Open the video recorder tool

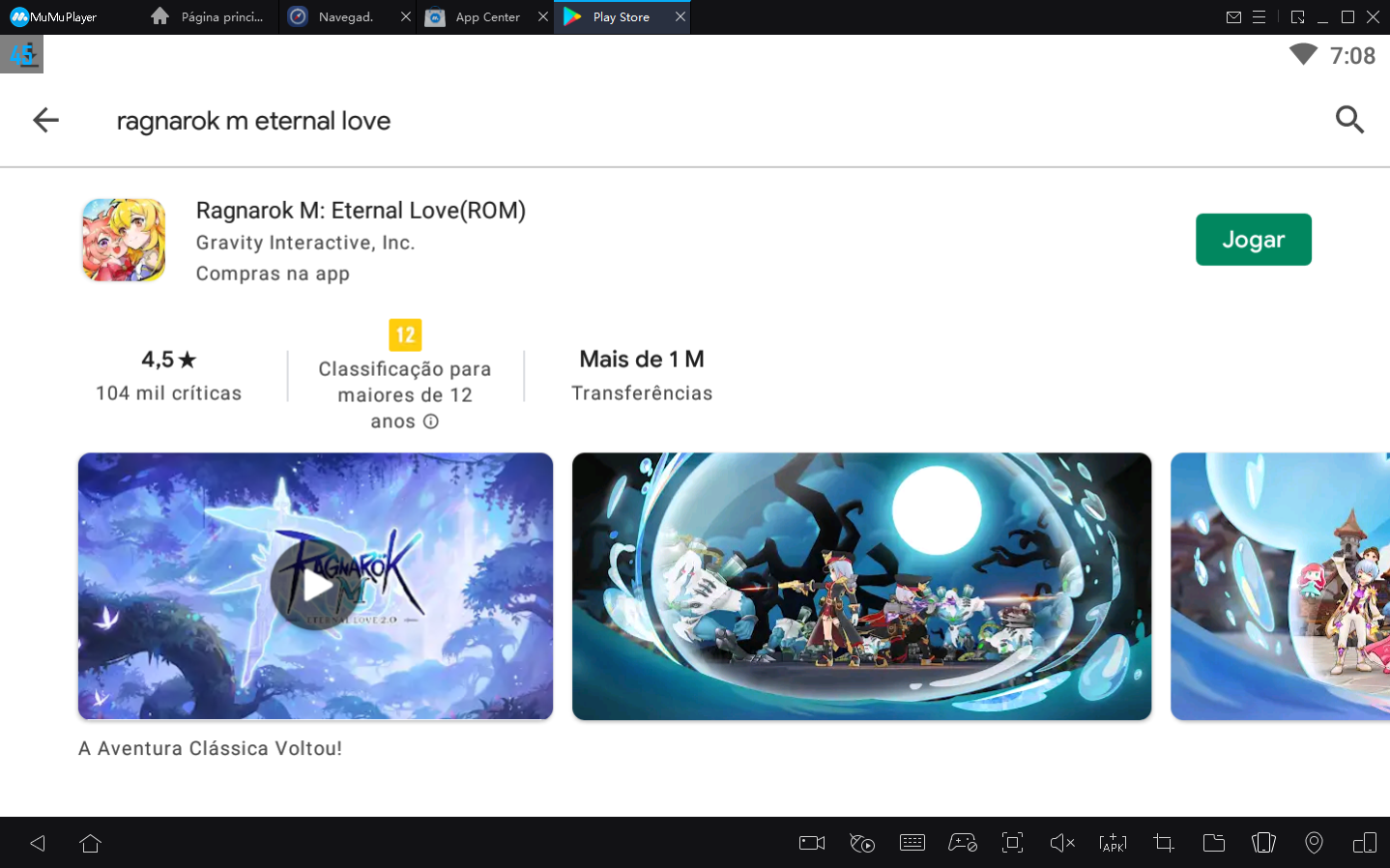[x=812, y=843]
